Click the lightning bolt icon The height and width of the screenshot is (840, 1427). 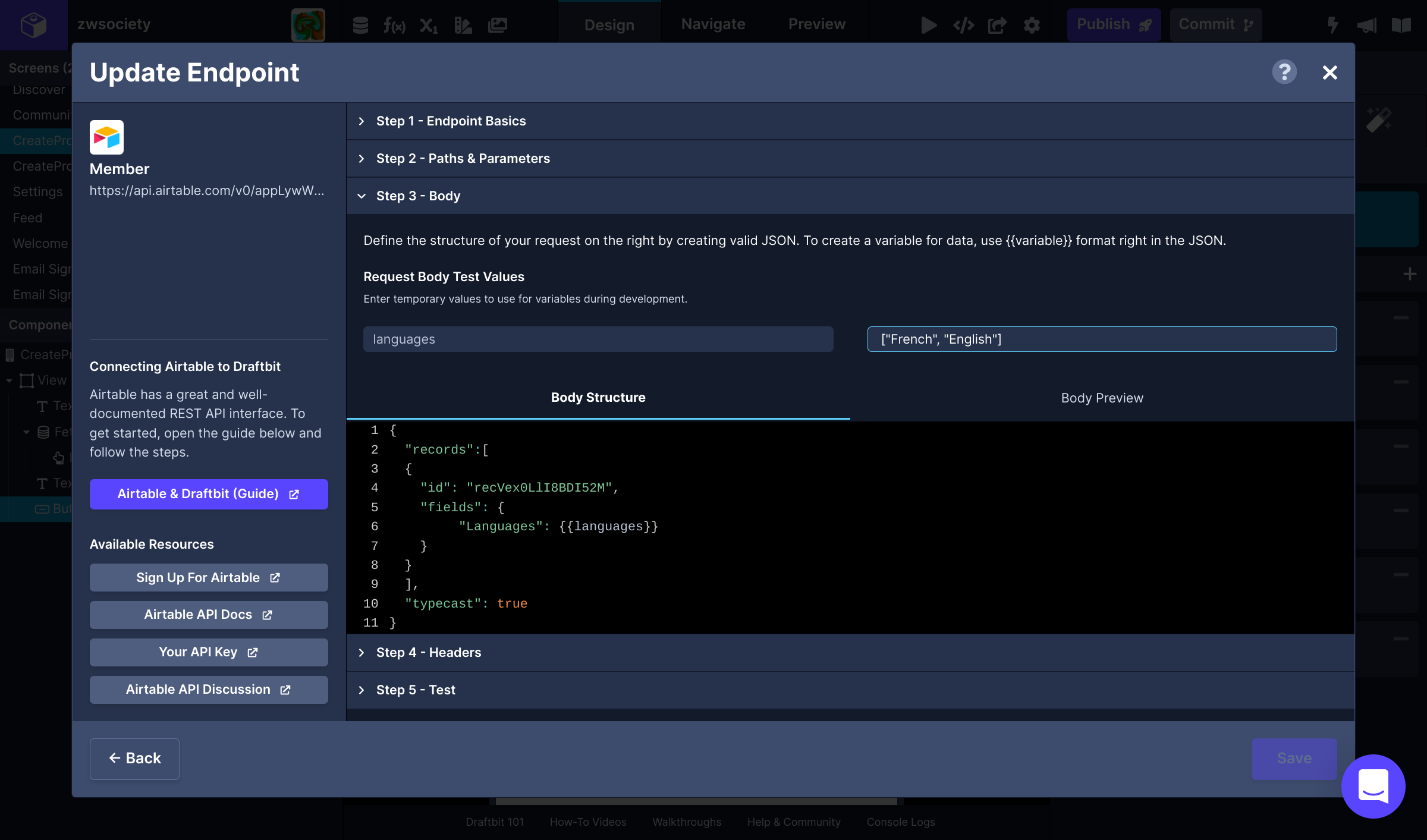coord(1332,25)
